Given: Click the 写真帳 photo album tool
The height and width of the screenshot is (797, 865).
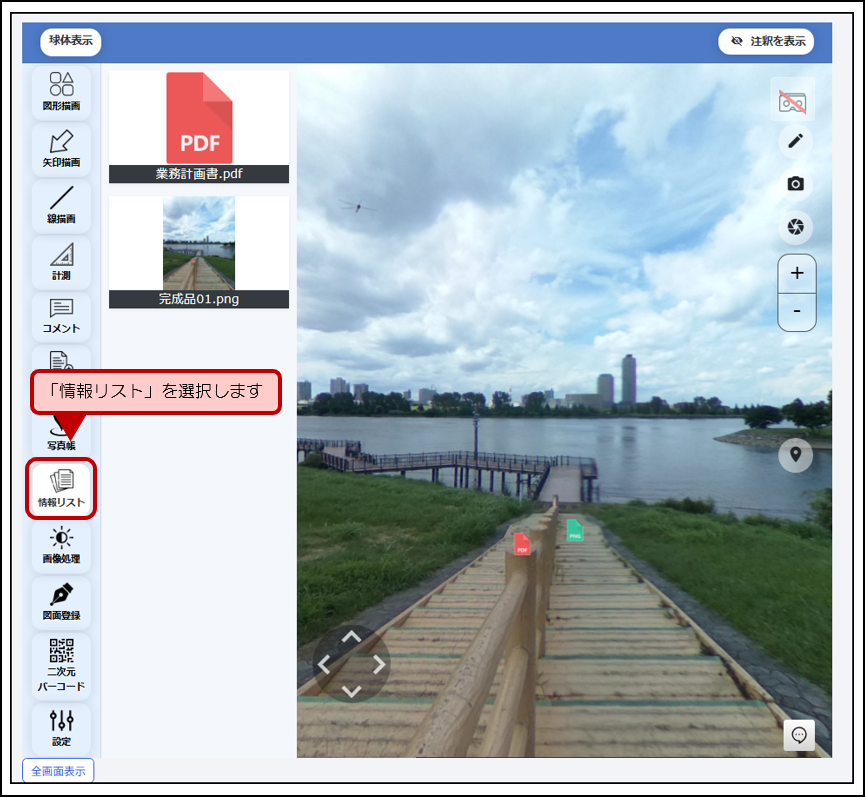Looking at the screenshot, I should tap(61, 438).
